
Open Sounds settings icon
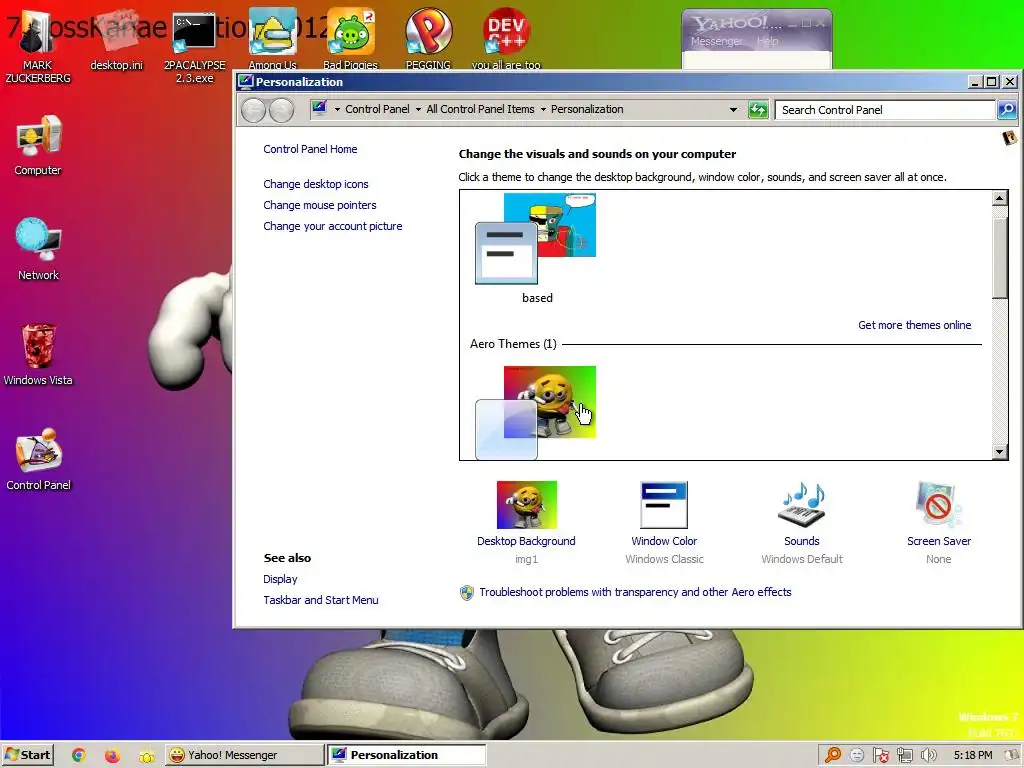point(801,505)
